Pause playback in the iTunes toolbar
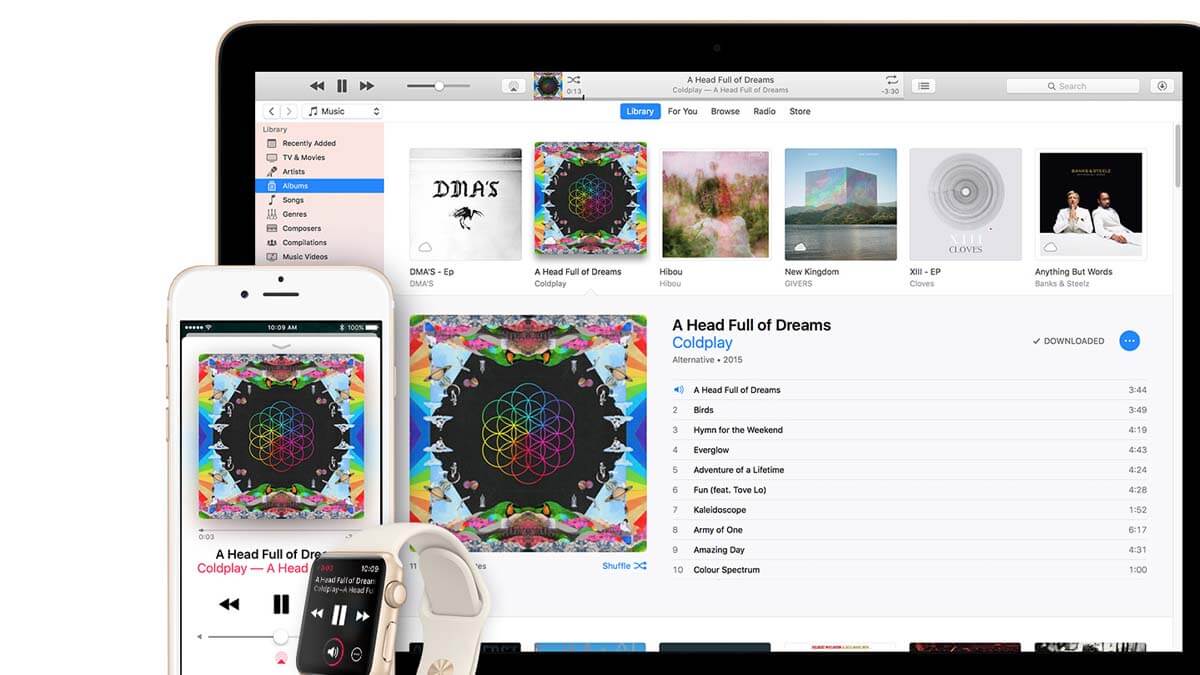Viewport: 1200px width, 675px height. coord(342,86)
